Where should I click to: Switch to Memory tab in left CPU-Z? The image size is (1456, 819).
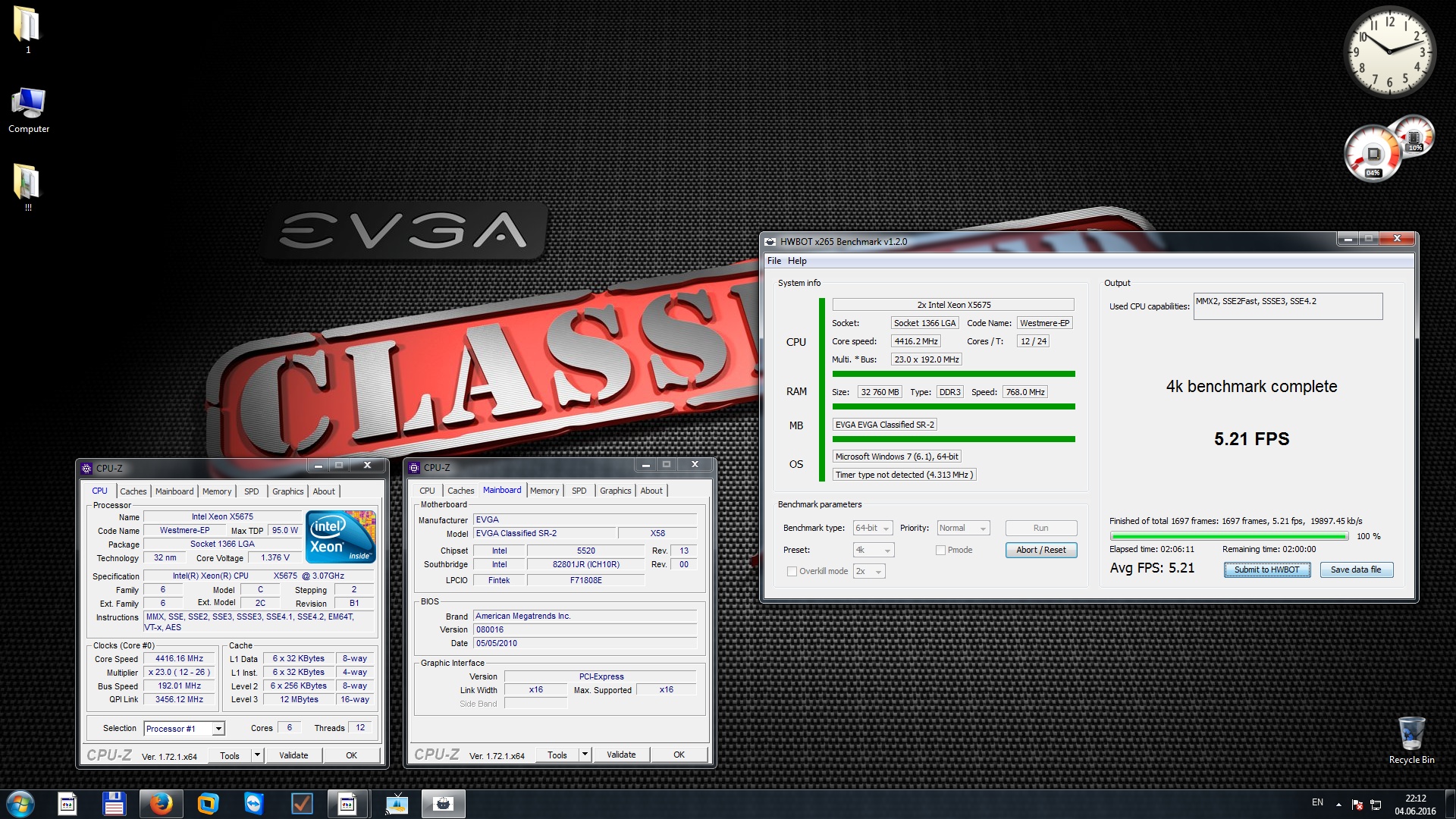tap(217, 491)
